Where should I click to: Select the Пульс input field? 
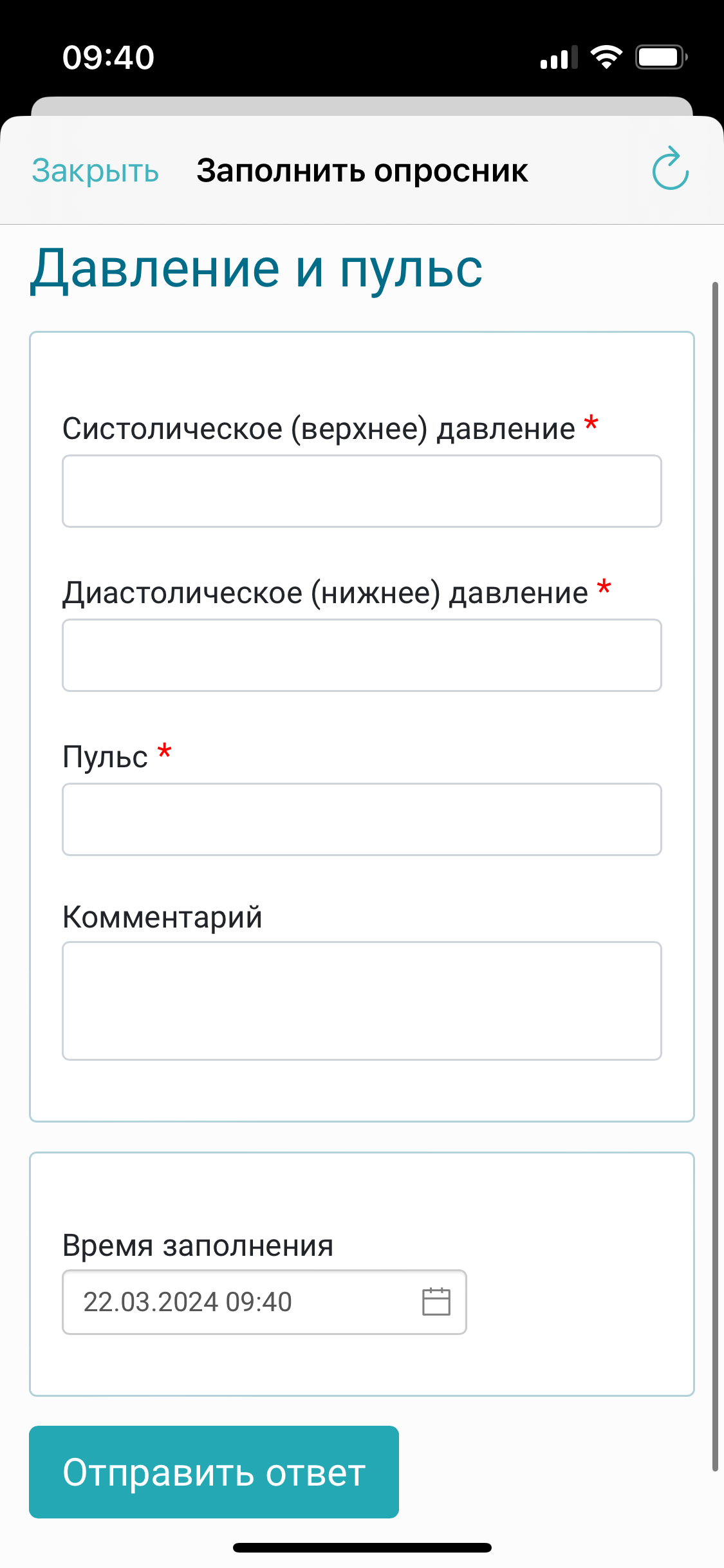click(x=362, y=819)
